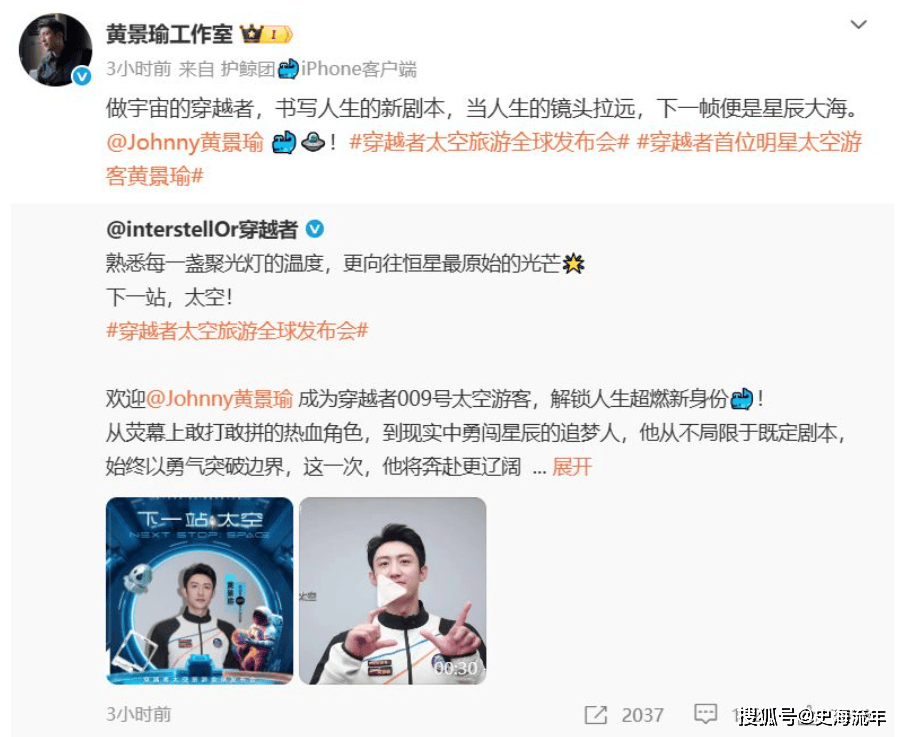Click the repost share icon
The image size is (907, 737).
tap(595, 715)
